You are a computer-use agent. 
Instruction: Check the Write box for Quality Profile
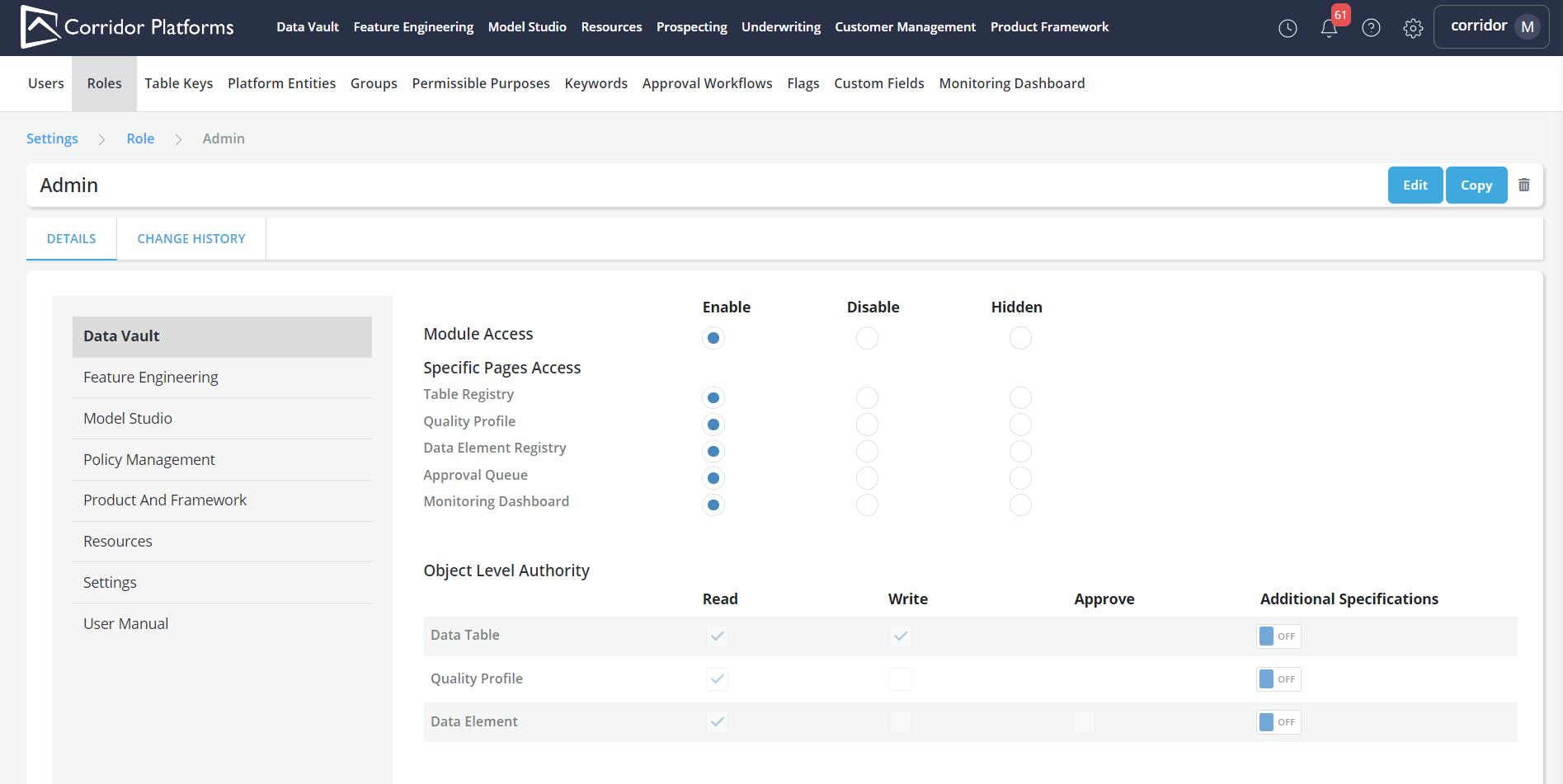(900, 679)
